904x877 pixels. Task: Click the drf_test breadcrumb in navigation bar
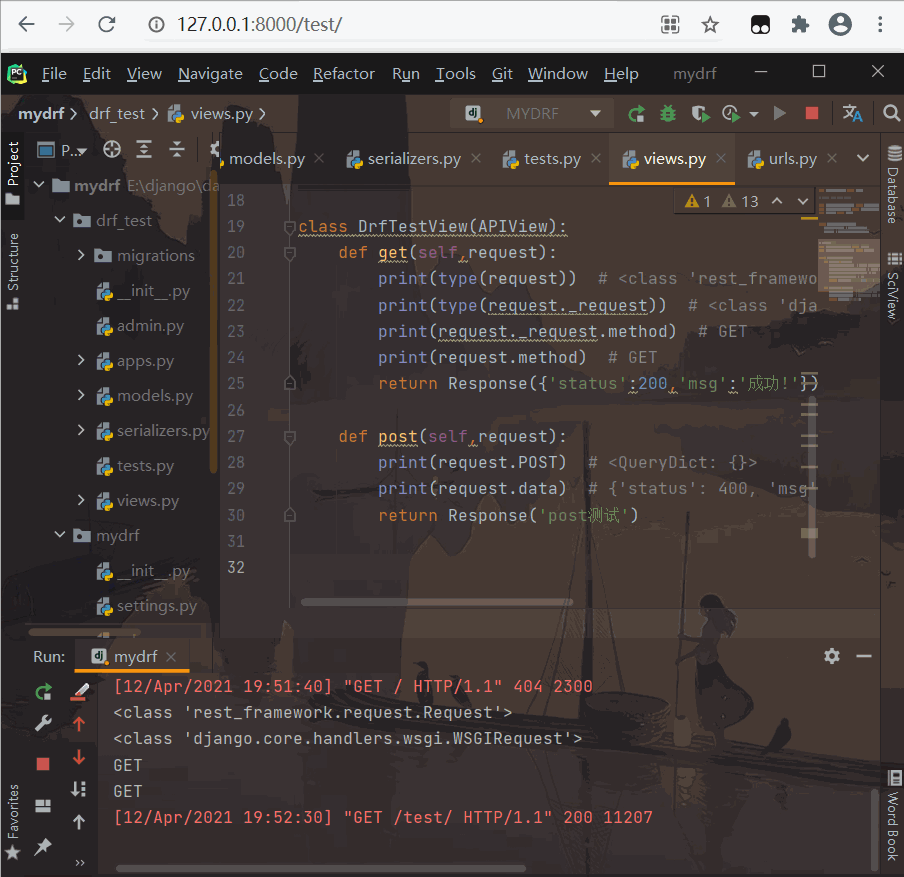point(117,114)
